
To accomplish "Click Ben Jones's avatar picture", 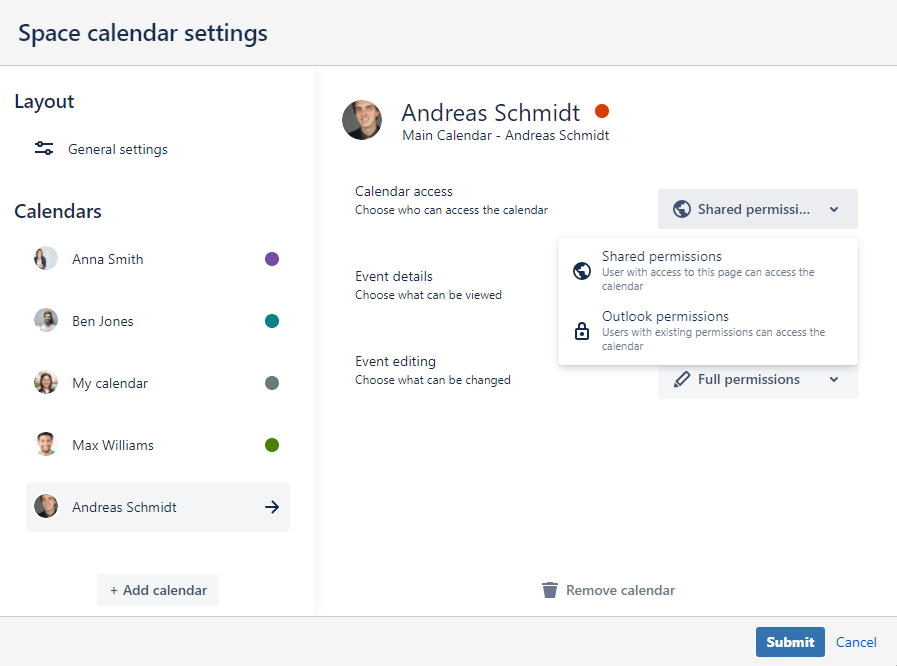I will (x=46, y=321).
